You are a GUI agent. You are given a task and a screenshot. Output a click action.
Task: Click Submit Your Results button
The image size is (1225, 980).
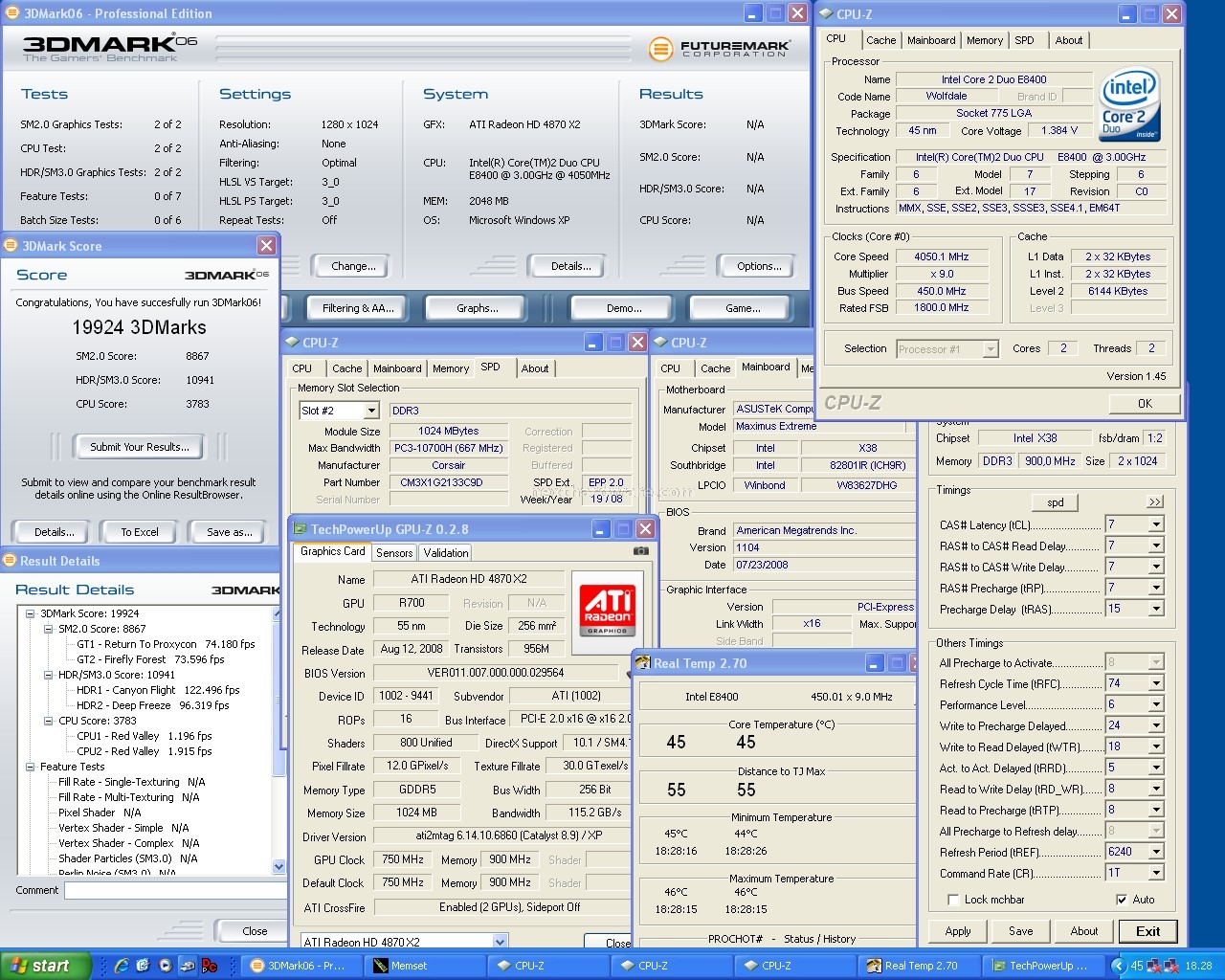click(140, 447)
